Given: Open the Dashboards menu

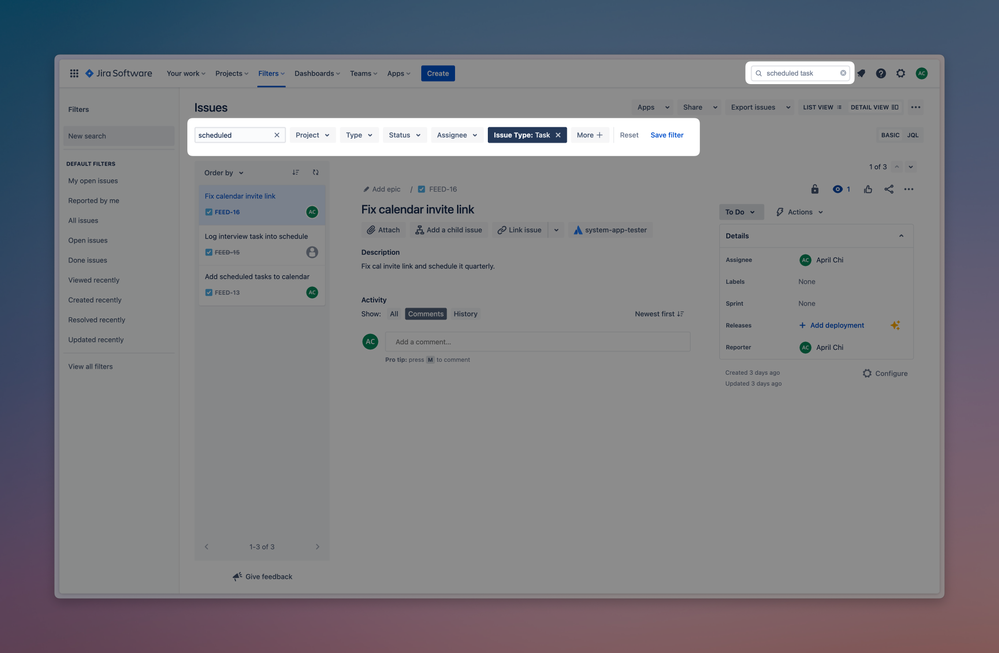Looking at the screenshot, I should 317,73.
